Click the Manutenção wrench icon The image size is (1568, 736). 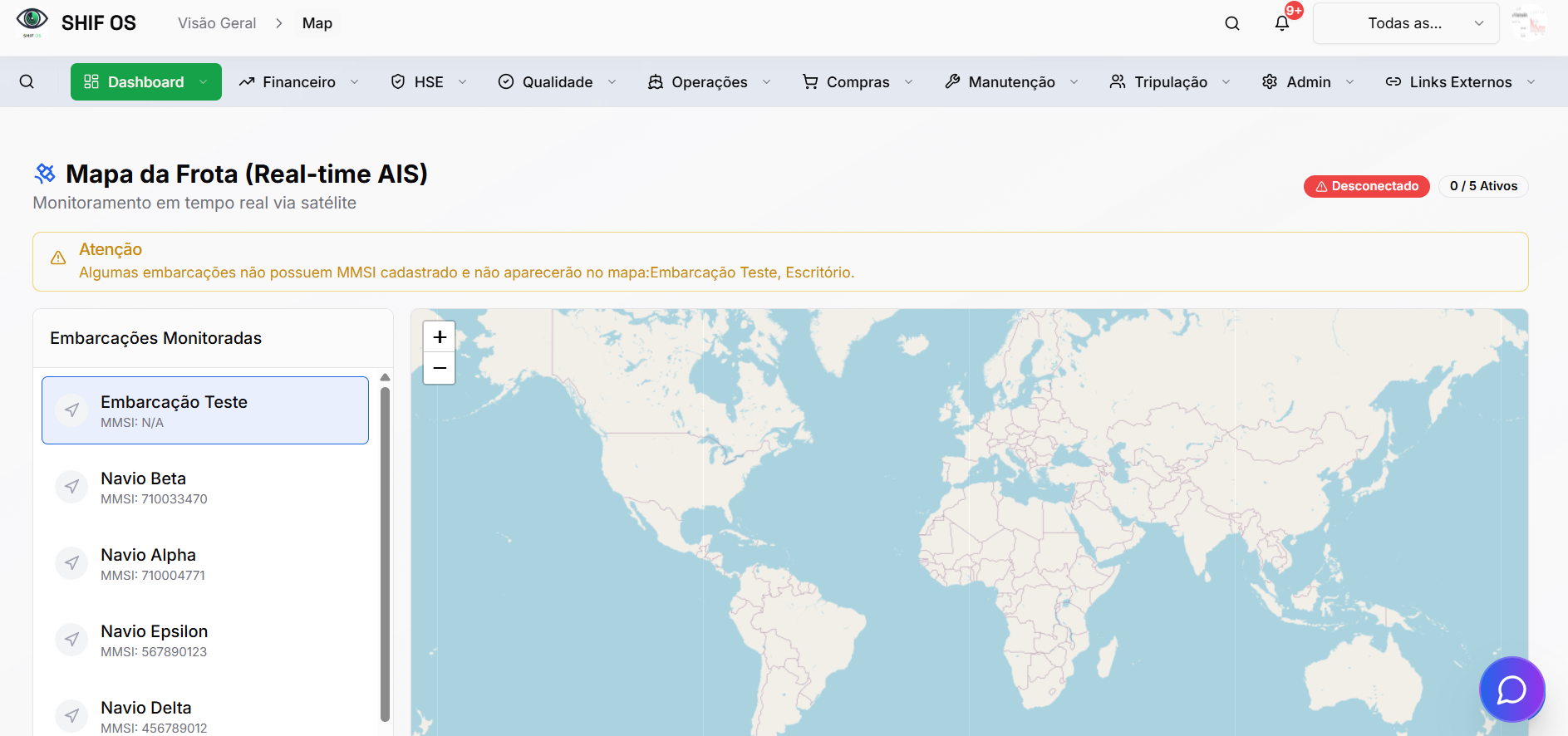[952, 81]
